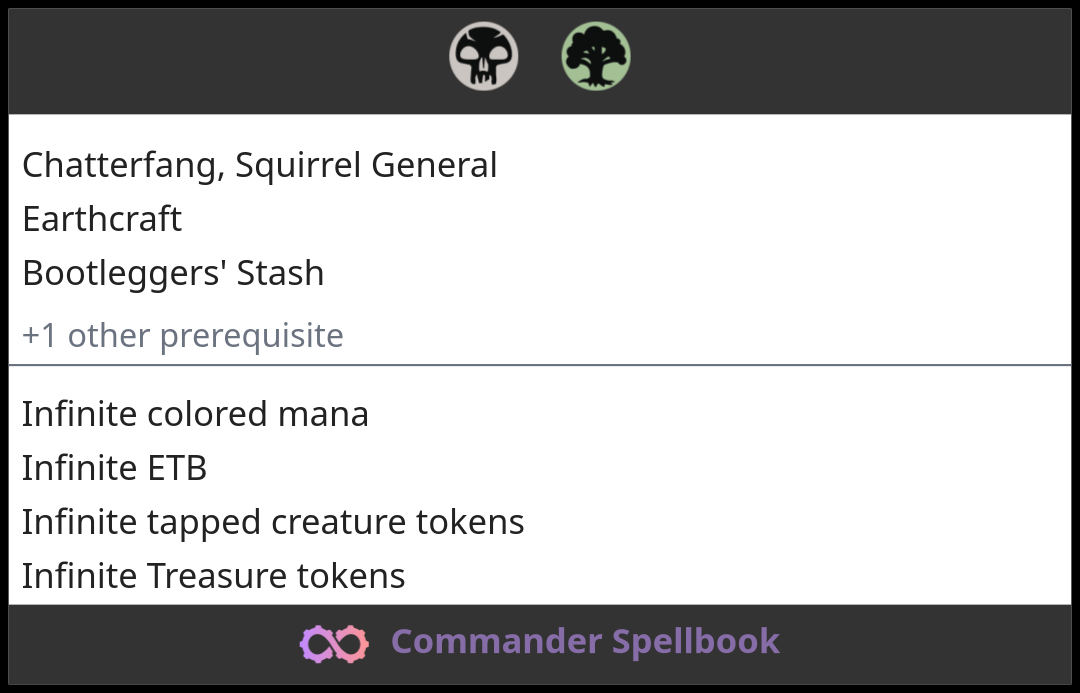Open the Bootleggers' Stash card entry
The width and height of the screenshot is (1080, 693).
click(x=173, y=273)
